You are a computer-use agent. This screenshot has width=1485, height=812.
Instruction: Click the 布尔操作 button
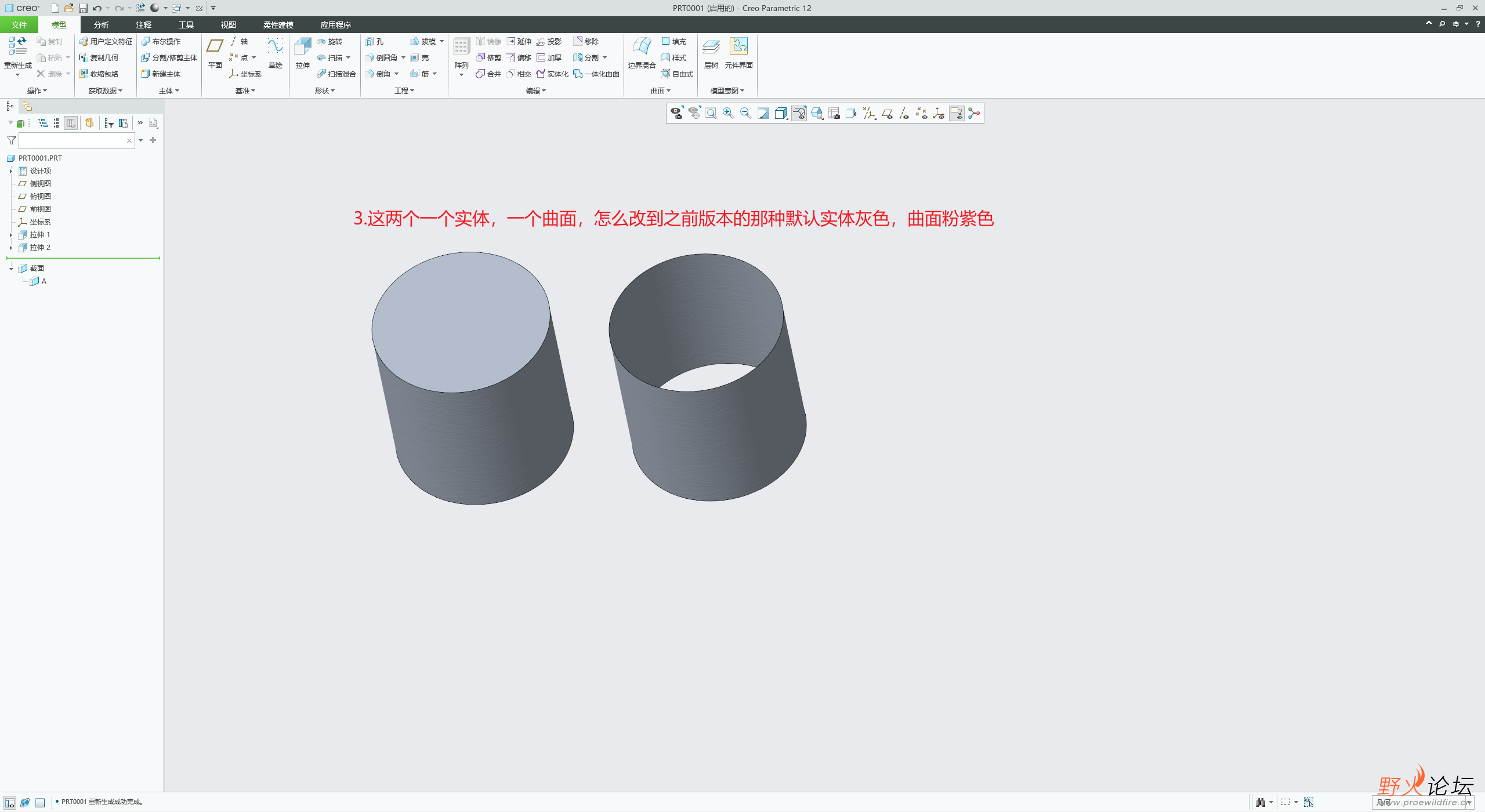pos(161,41)
